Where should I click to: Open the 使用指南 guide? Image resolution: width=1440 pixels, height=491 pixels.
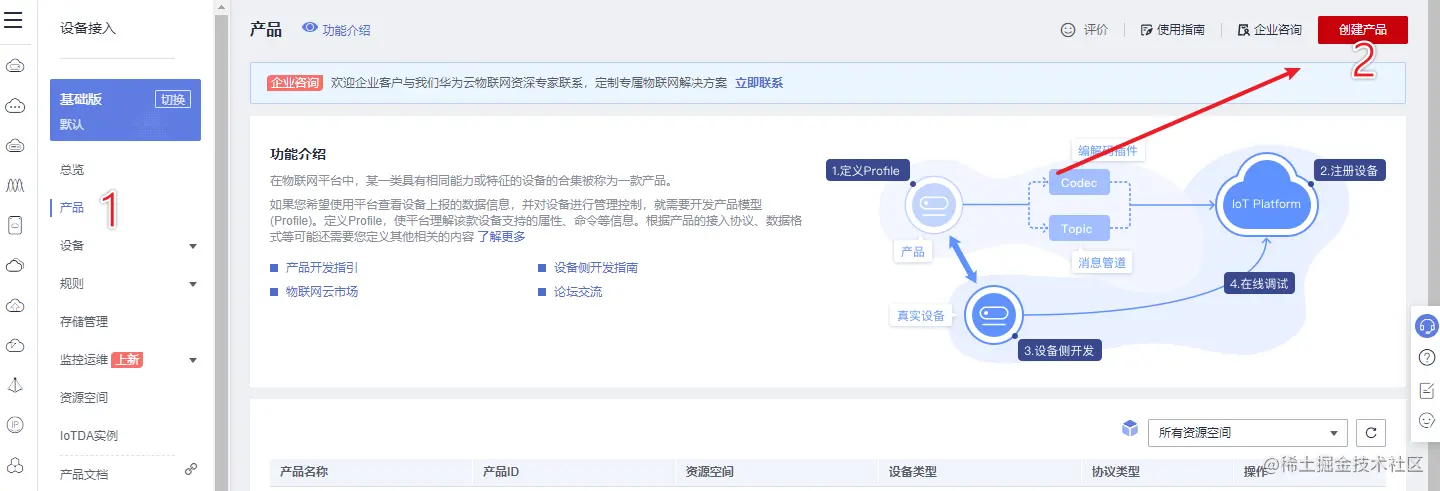1172,30
